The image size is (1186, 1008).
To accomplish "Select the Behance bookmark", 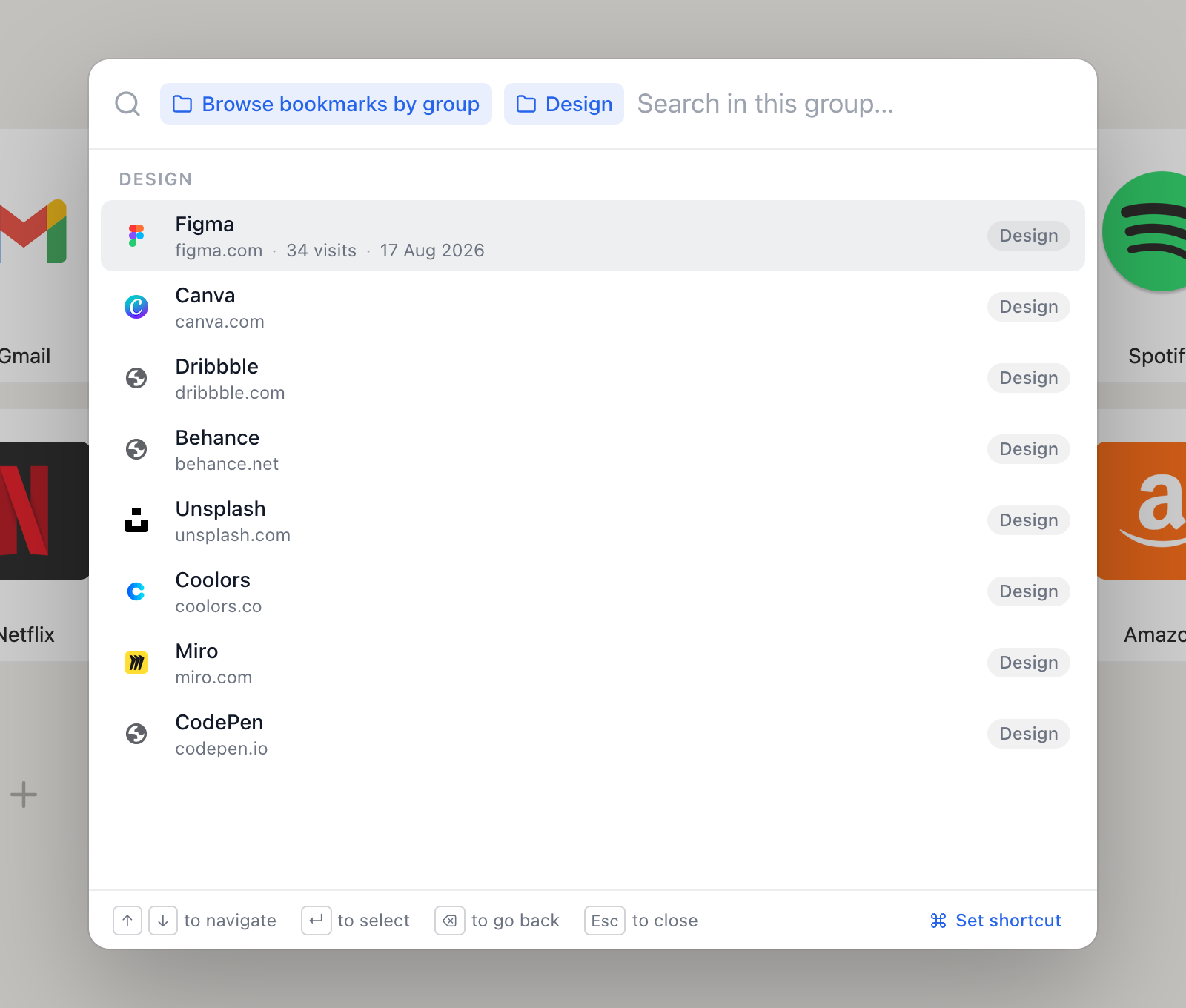I will [593, 449].
